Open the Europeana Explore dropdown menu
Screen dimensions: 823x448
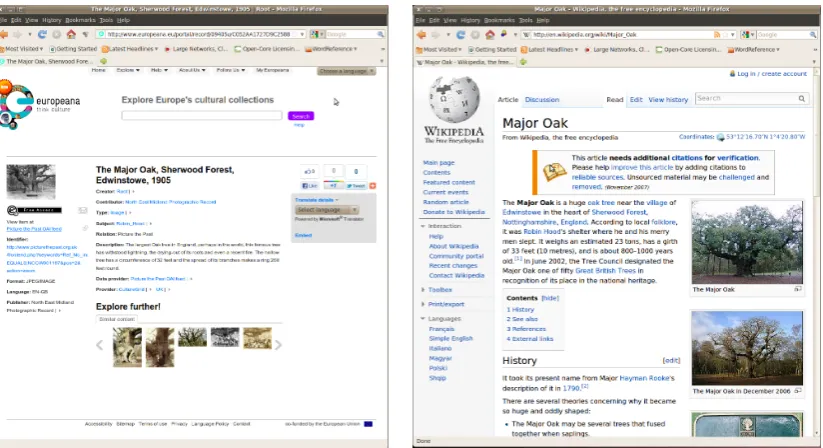(x=128, y=70)
